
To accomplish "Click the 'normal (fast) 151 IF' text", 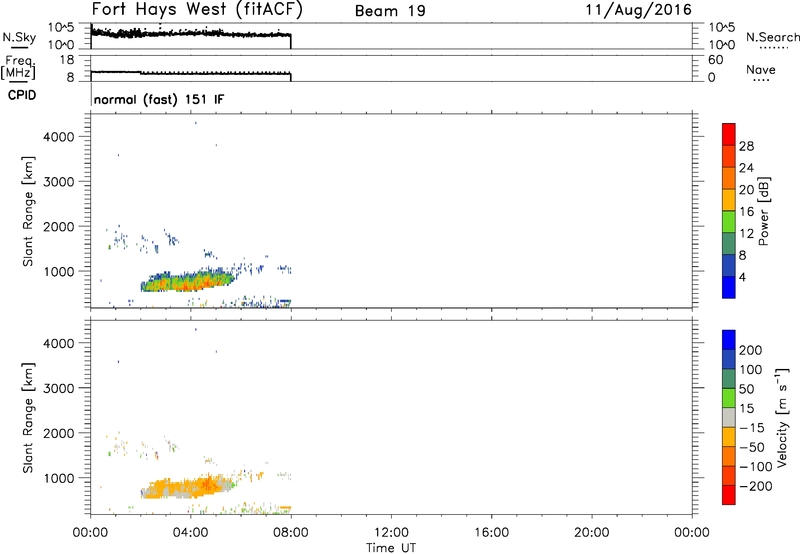I will pyautogui.click(x=159, y=99).
